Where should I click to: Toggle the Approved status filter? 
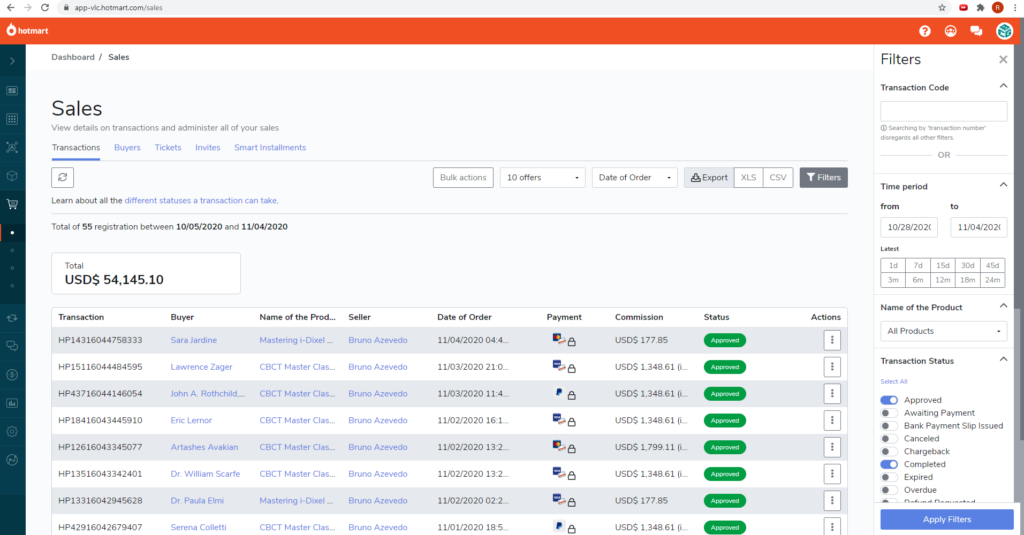pyautogui.click(x=889, y=400)
